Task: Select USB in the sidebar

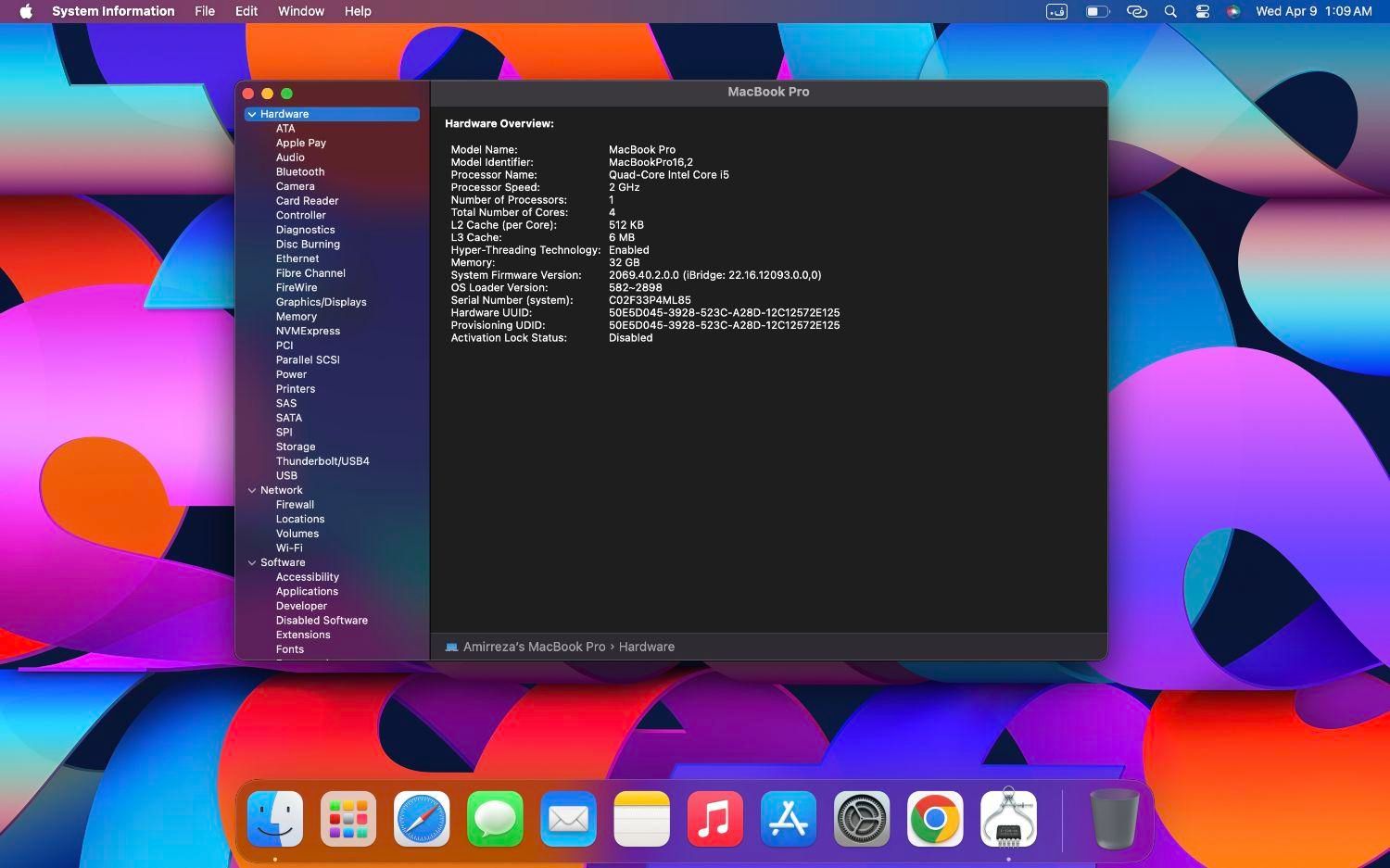Action: tap(286, 475)
